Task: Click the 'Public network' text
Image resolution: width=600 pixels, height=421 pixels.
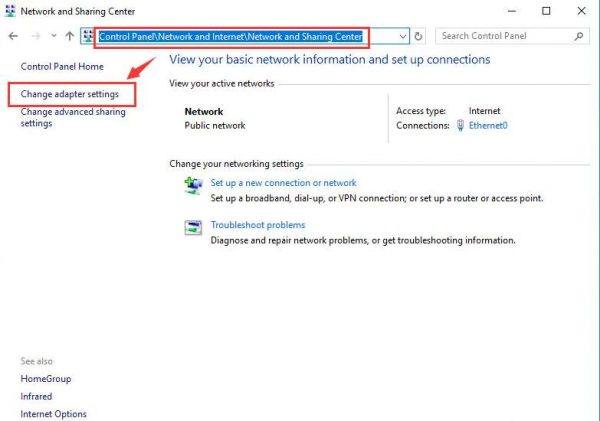Action: (215, 126)
